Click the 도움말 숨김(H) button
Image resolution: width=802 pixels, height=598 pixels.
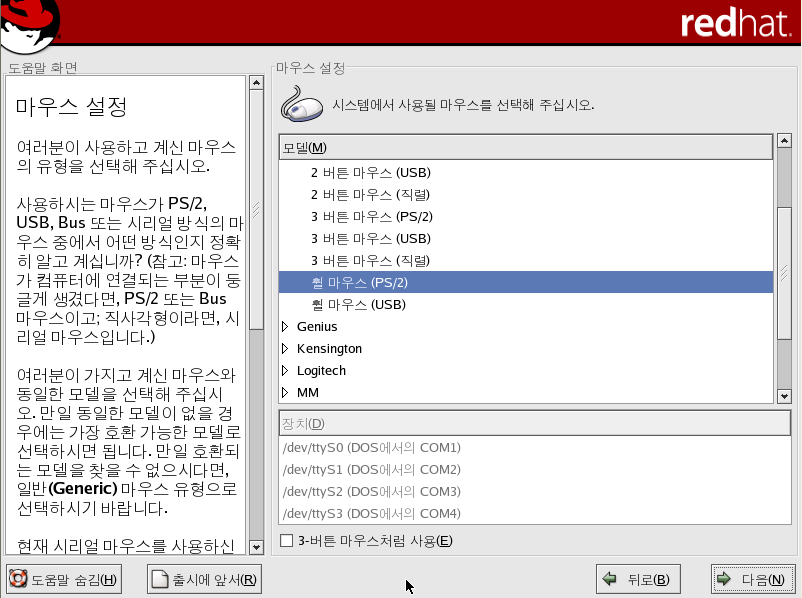tap(64, 579)
